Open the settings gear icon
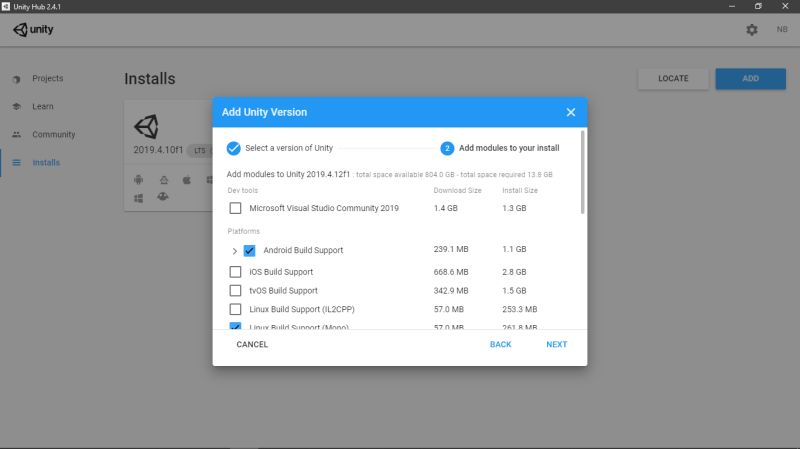This screenshot has height=449, width=800. (x=752, y=30)
